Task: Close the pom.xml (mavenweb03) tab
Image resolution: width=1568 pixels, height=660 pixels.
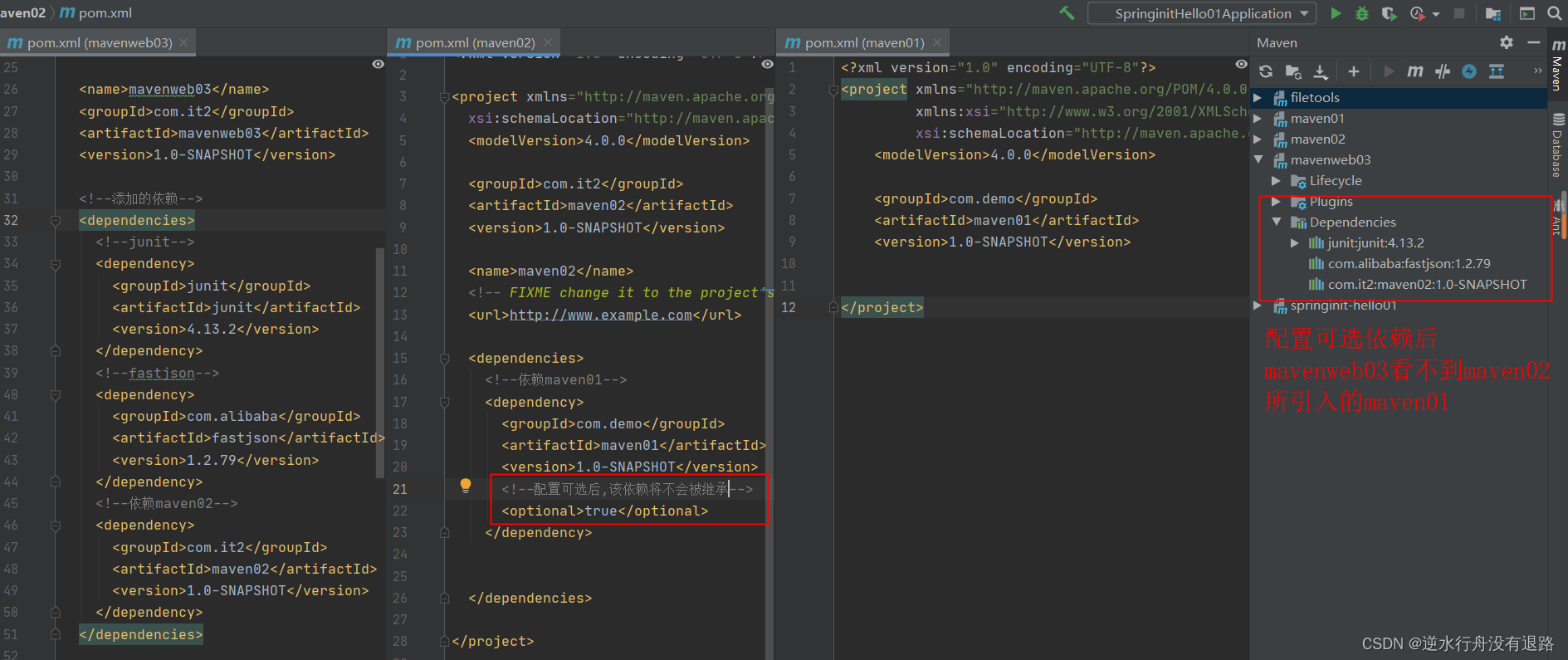Action: click(183, 42)
